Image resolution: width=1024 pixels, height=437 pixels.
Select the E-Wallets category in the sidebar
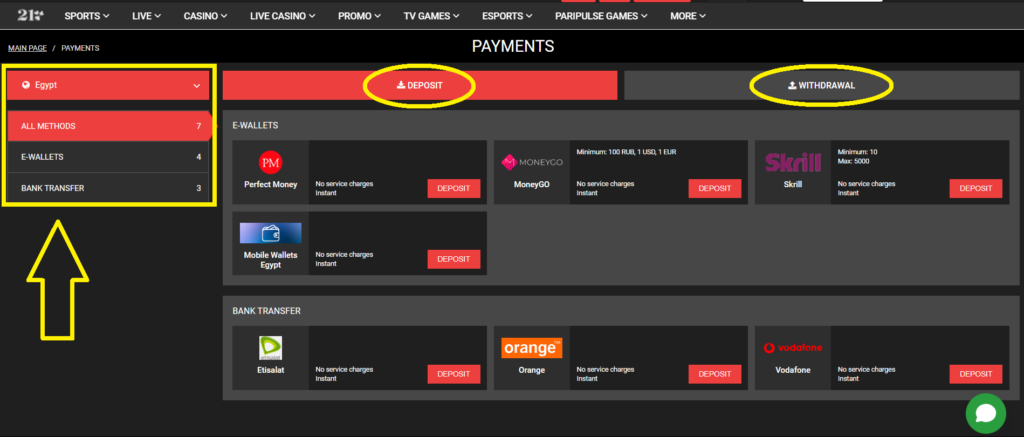[x=108, y=157]
